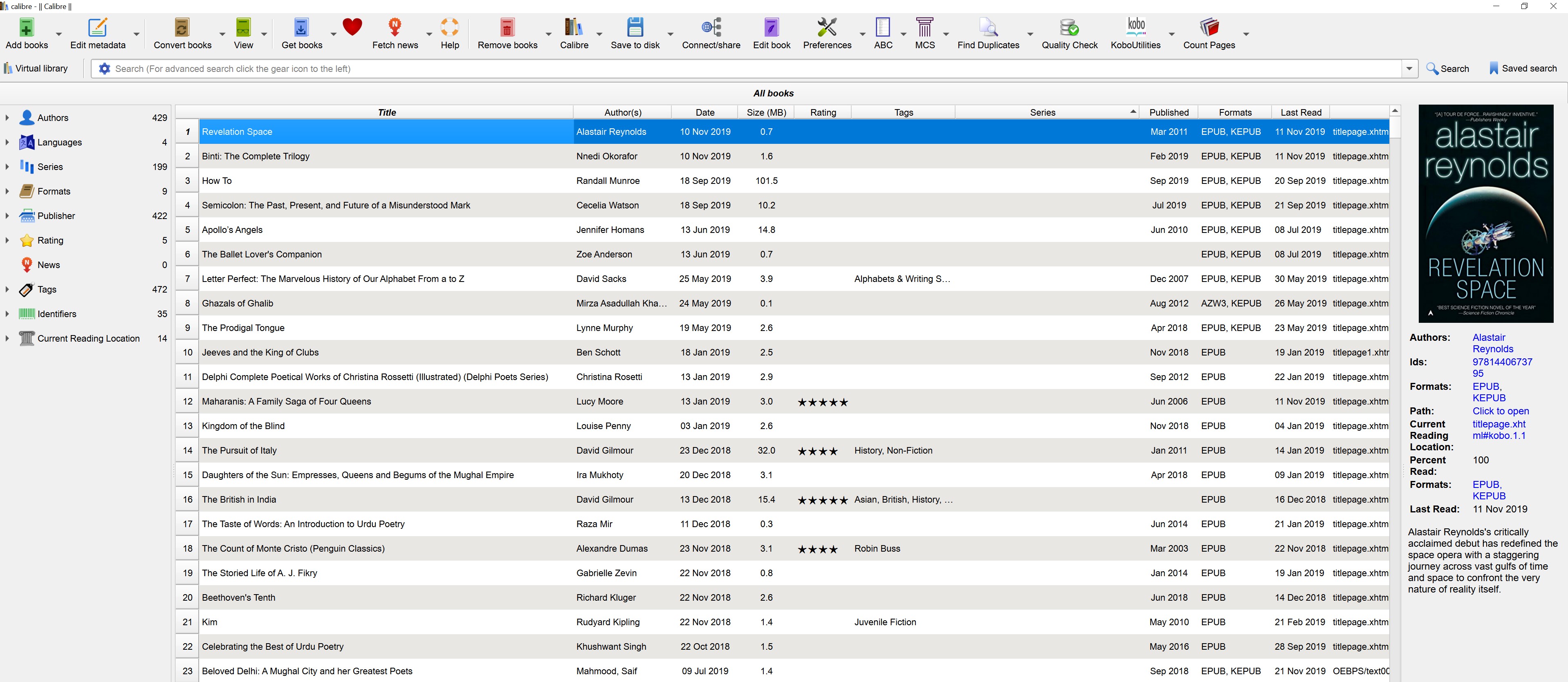Open the Saved search button

[1522, 69]
